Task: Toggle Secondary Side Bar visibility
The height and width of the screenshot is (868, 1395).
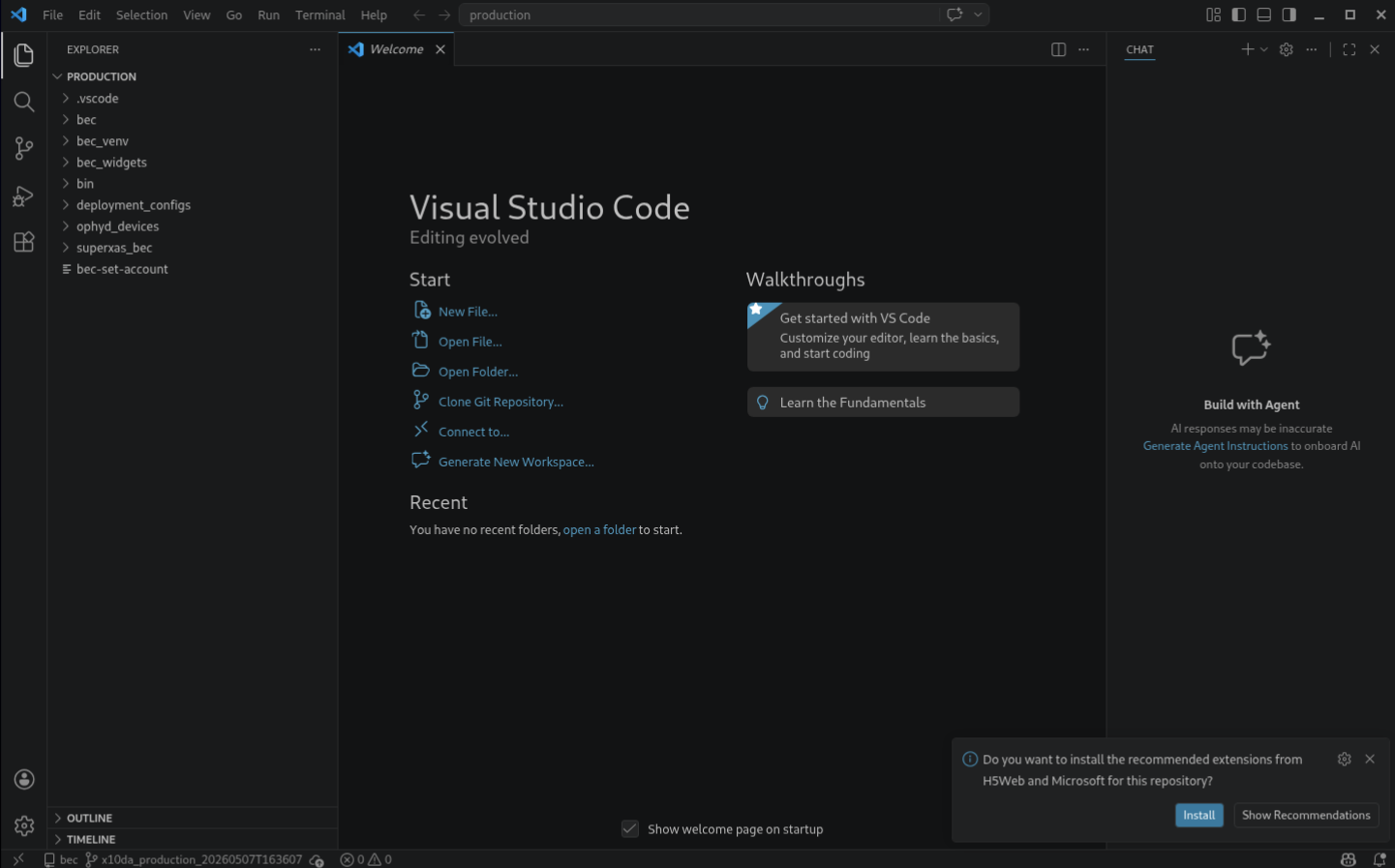Action: point(1289,15)
